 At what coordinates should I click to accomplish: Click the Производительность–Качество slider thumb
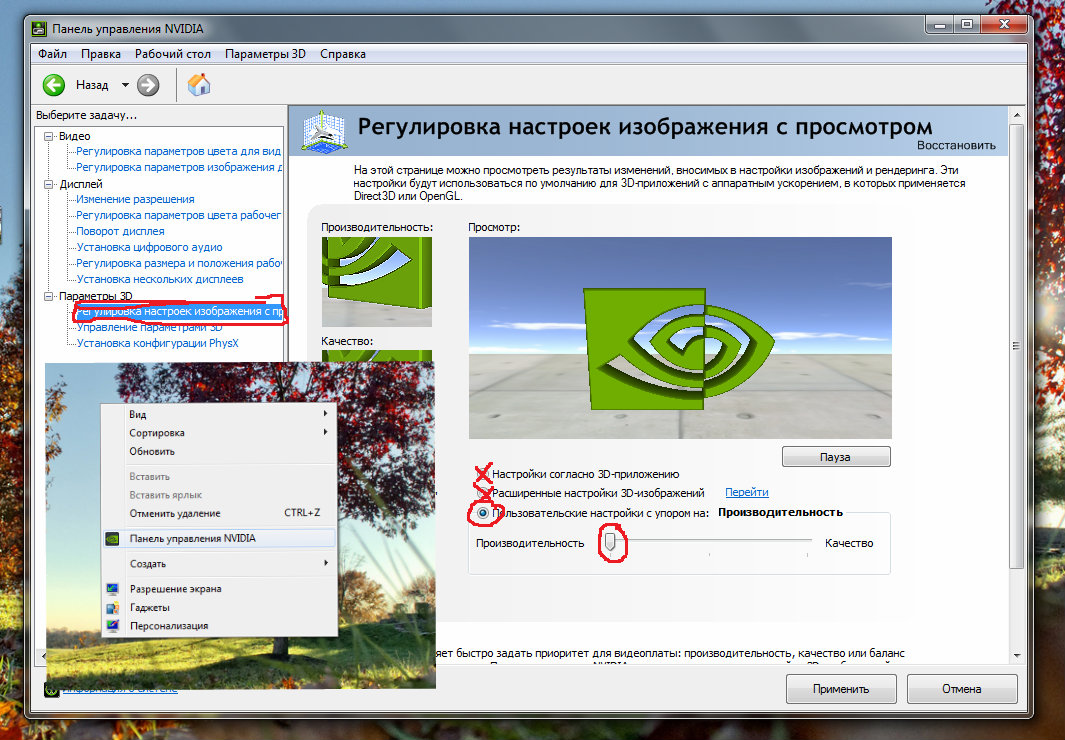pyautogui.click(x=610, y=542)
